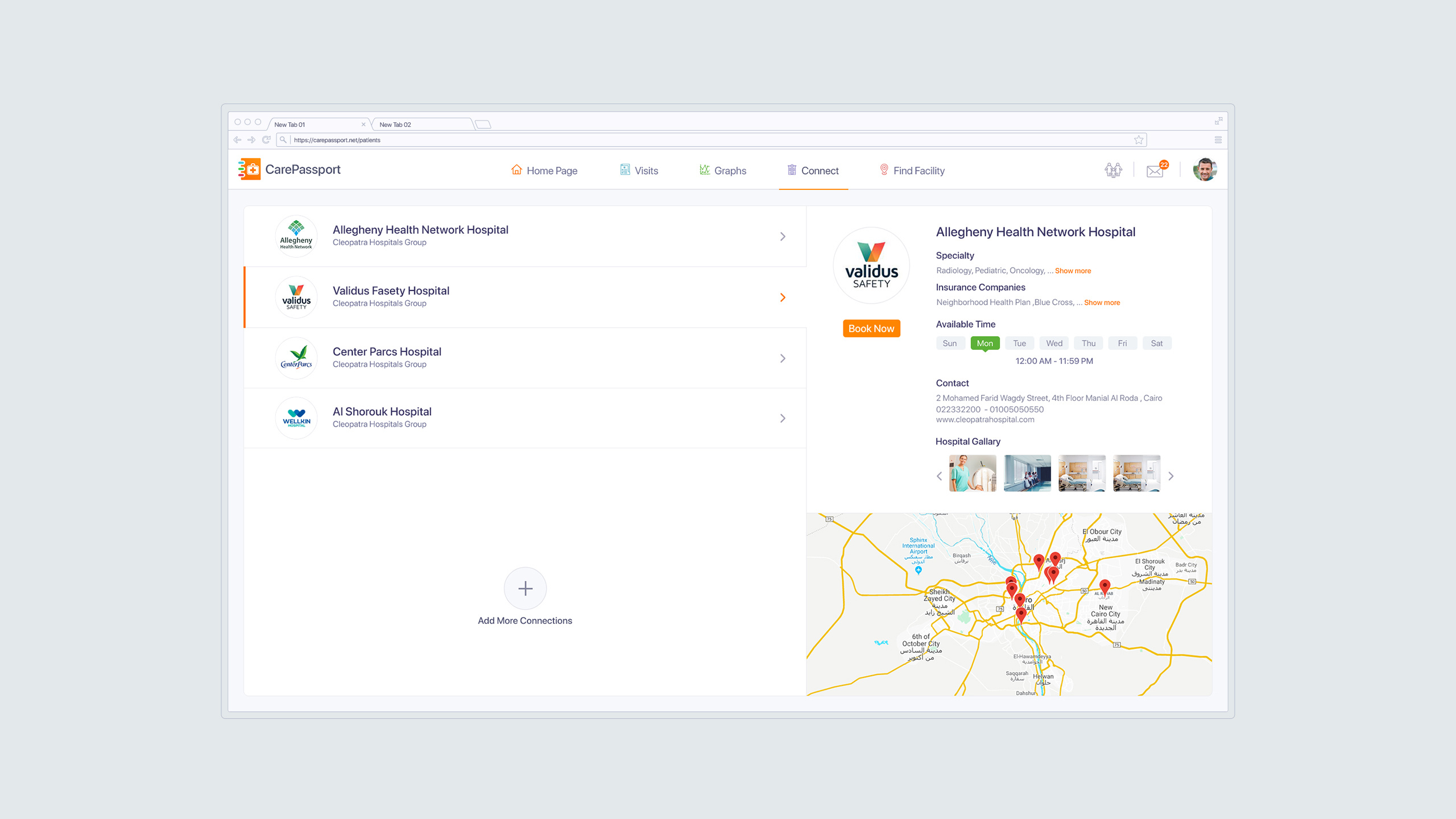Expand Al Shorouk Hospital row chevron
Viewport: 1456px width, 819px height.
click(783, 419)
